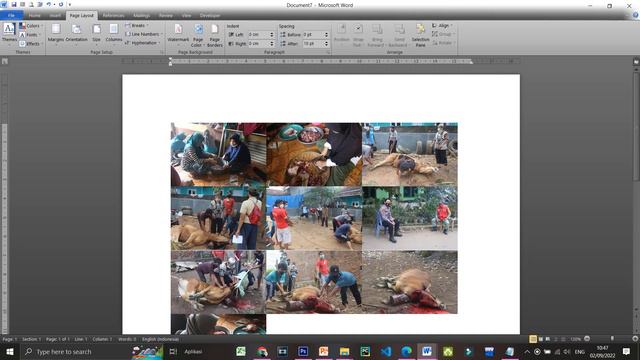Switch to Web Layout view
Image resolution: width=640 pixels, height=360 pixels.
tap(548, 339)
